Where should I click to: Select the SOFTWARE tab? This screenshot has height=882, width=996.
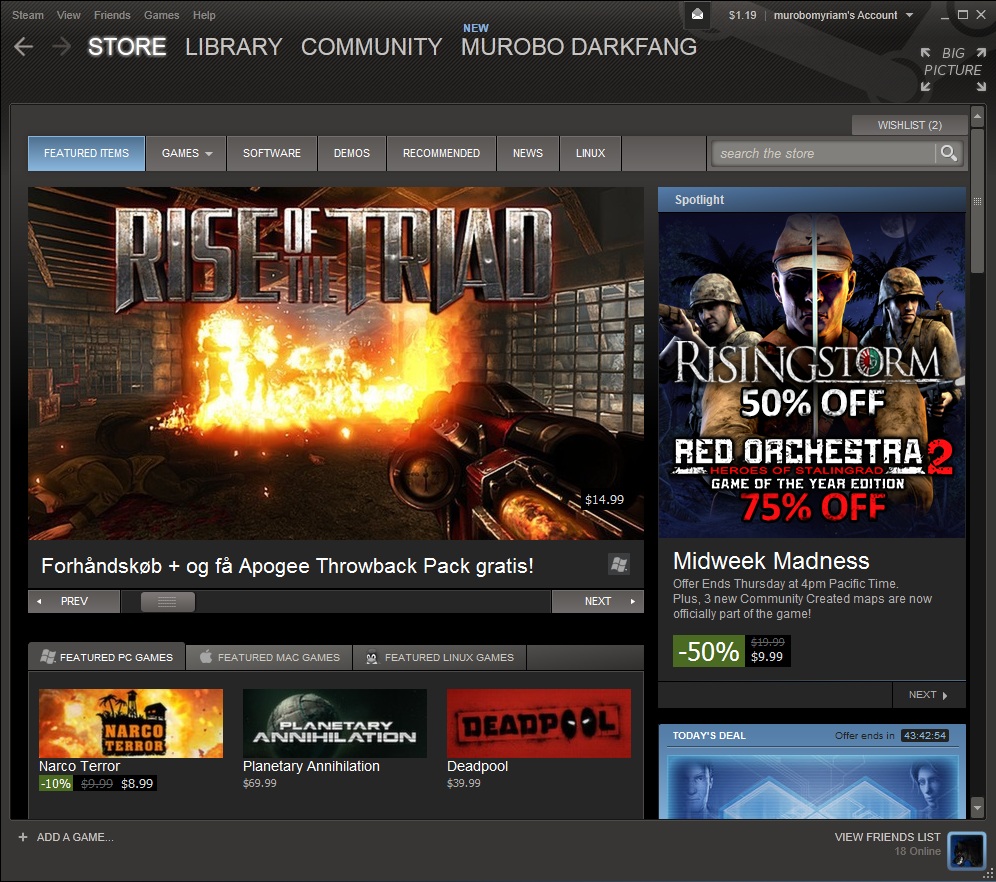coord(272,153)
